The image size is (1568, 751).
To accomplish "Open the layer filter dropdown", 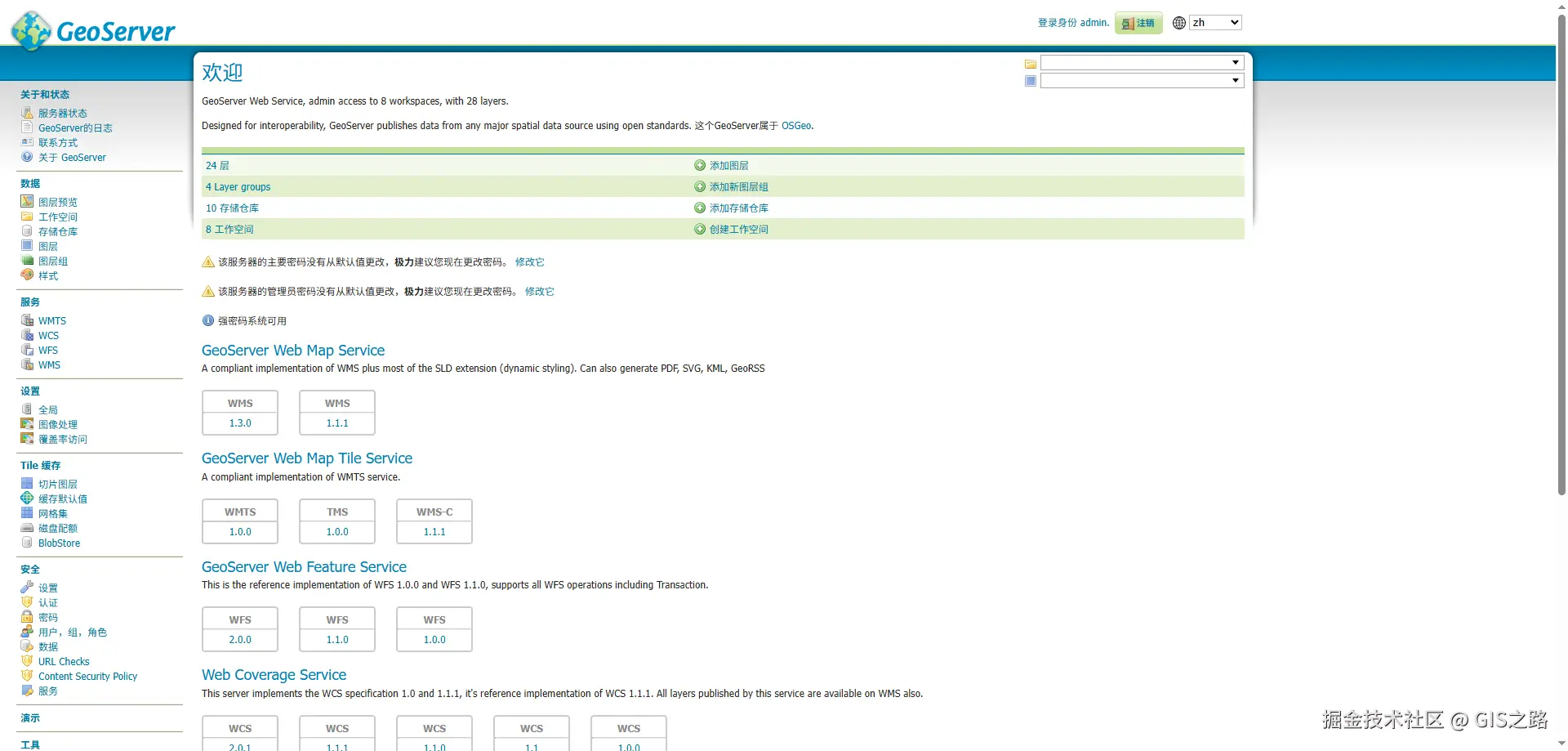I will pyautogui.click(x=1142, y=81).
